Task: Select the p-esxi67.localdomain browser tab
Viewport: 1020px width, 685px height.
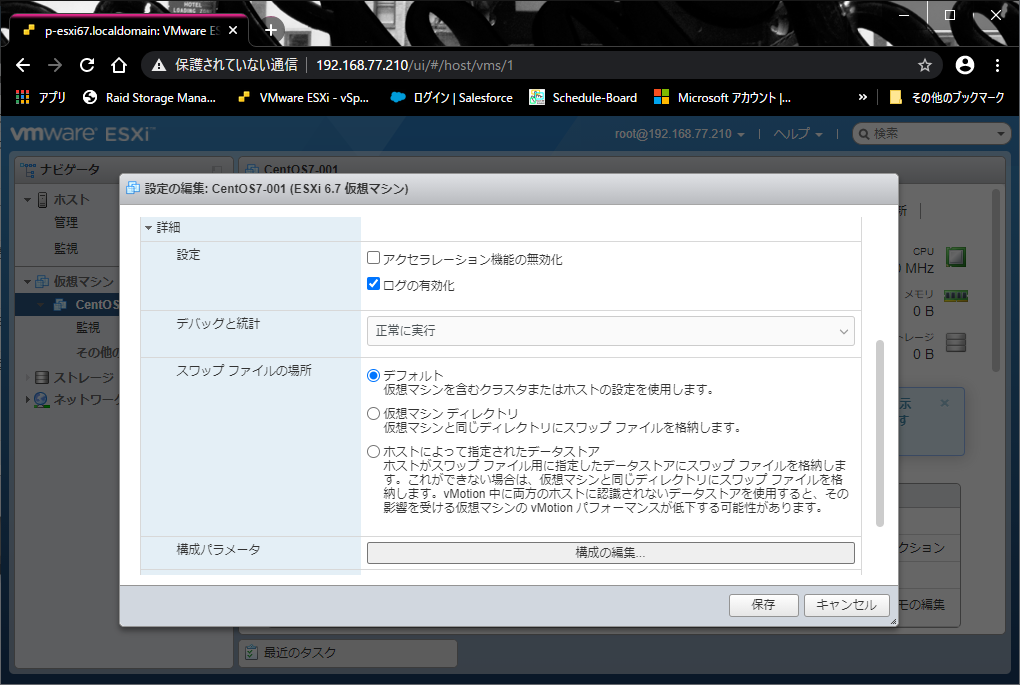Action: tap(128, 31)
